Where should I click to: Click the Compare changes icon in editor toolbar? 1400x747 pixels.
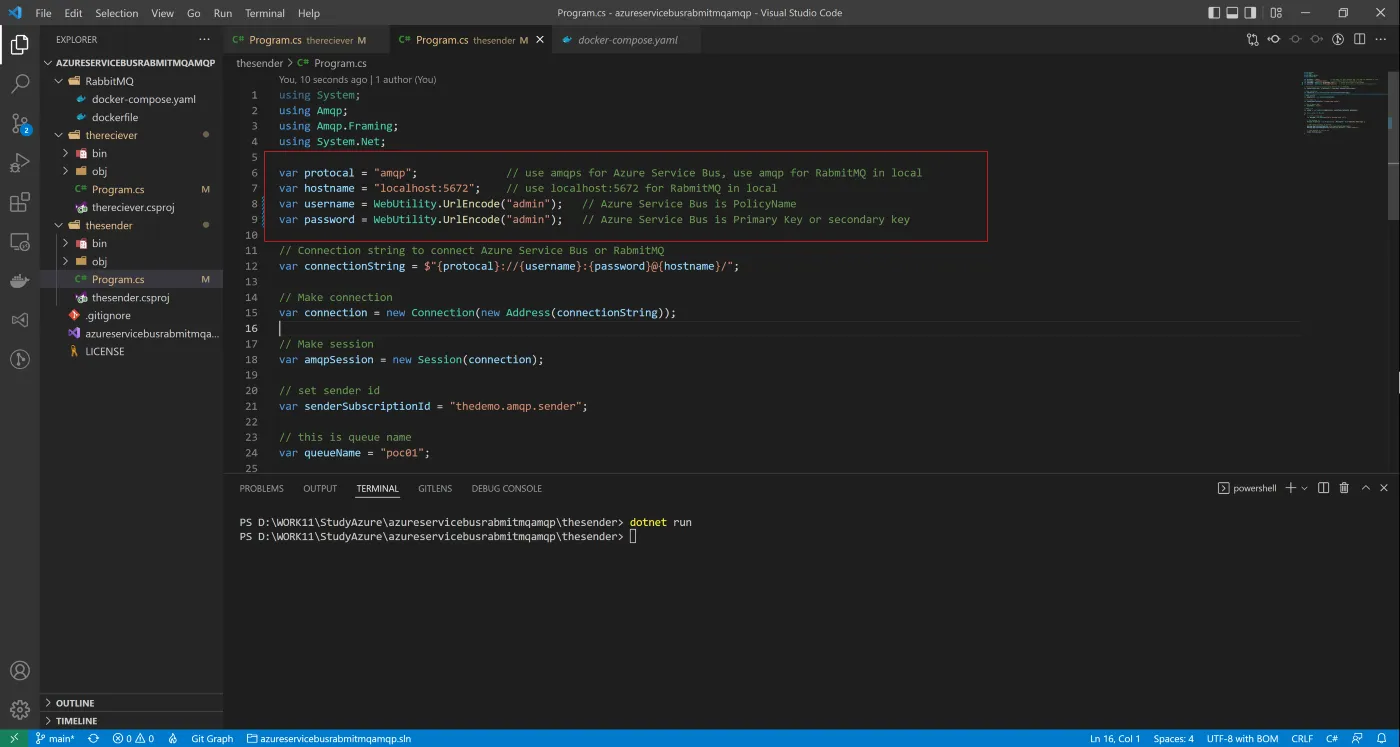click(x=1252, y=40)
